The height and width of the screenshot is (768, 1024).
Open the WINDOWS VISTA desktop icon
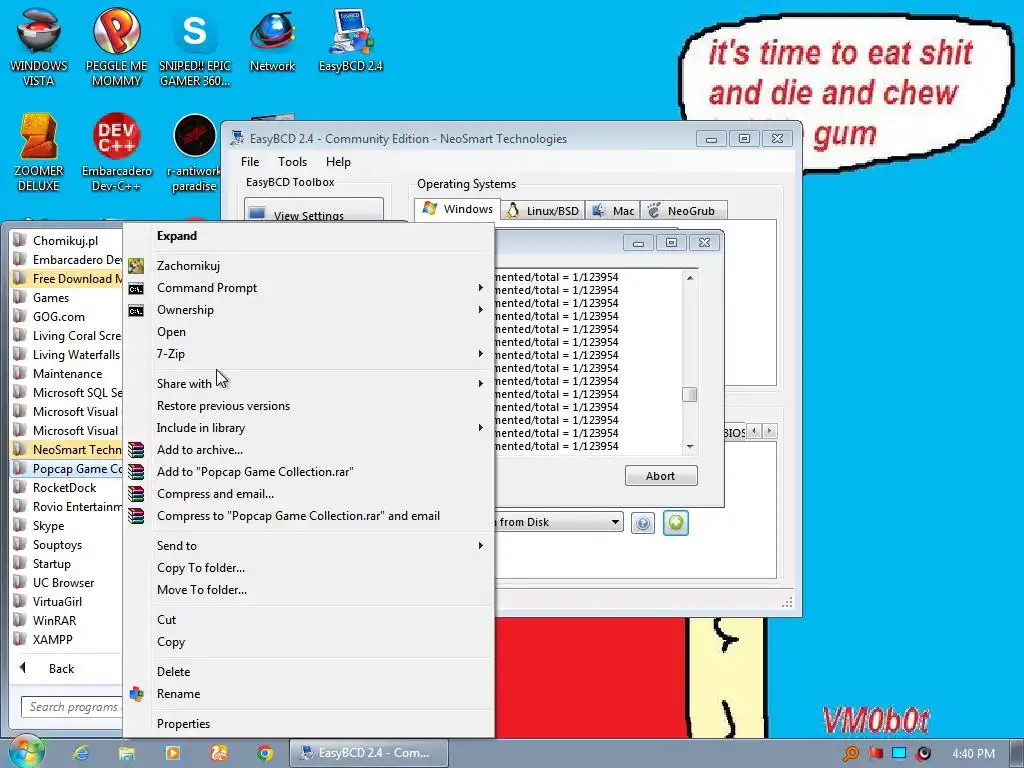point(39,47)
